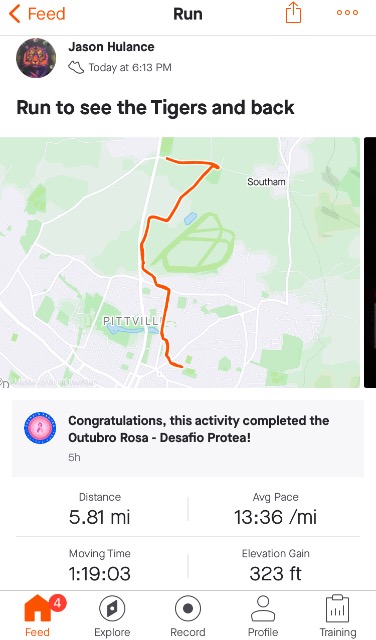Image resolution: width=376 pixels, height=640 pixels.
Task: Open the Profile tab
Action: tap(263, 616)
